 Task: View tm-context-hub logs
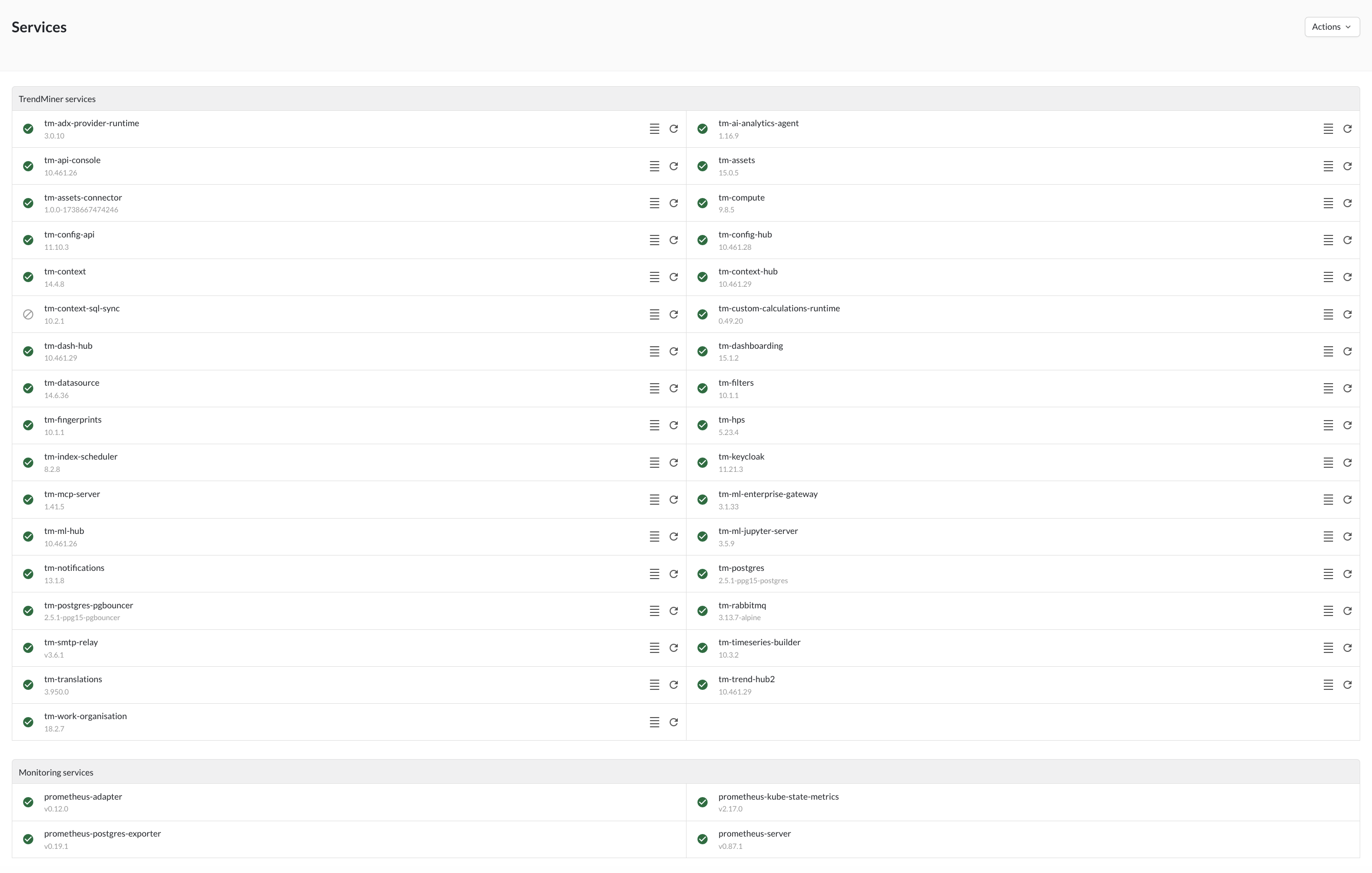click(1328, 277)
